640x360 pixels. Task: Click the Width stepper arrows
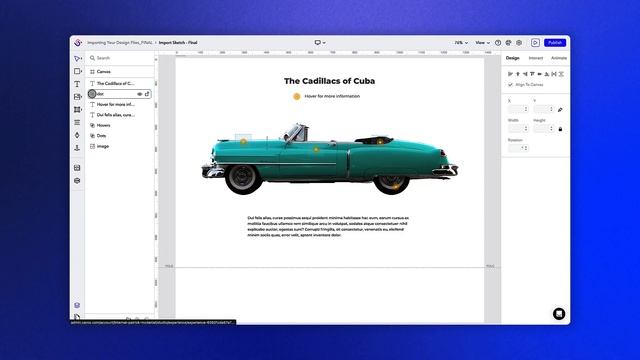(x=526, y=129)
